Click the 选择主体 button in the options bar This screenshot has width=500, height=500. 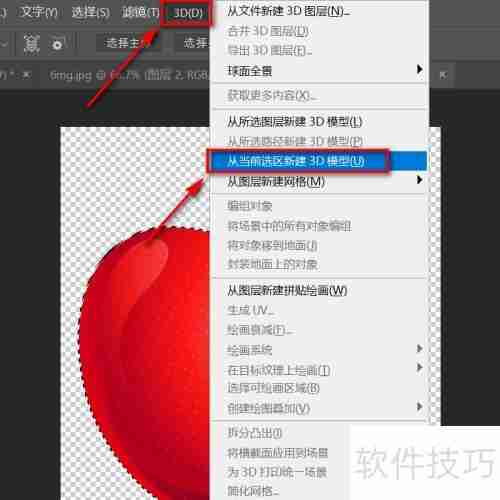[x=127, y=43]
